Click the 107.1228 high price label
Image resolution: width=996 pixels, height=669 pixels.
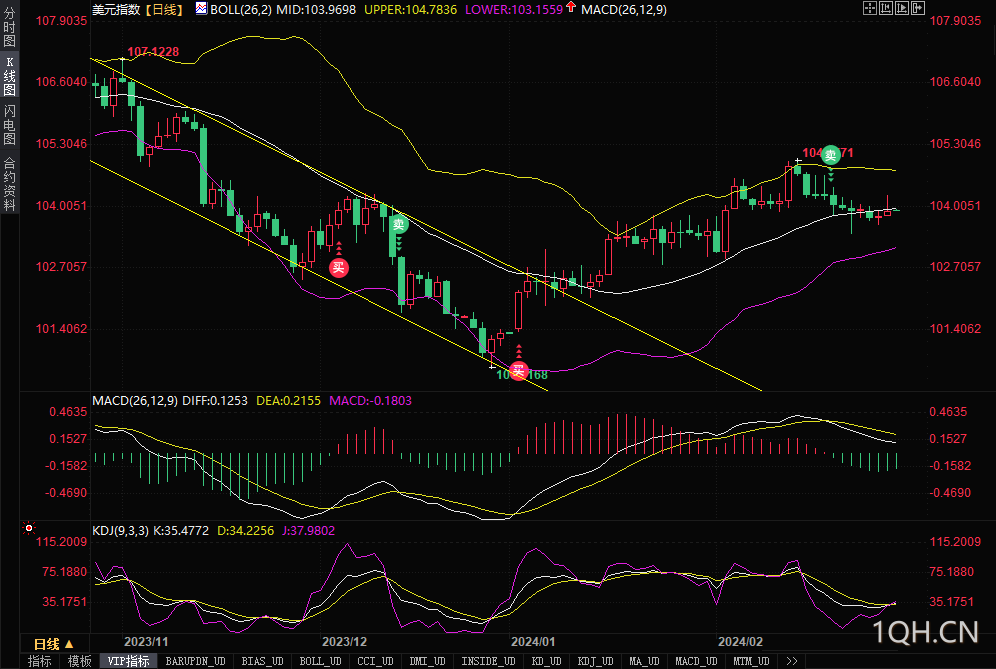(x=153, y=51)
